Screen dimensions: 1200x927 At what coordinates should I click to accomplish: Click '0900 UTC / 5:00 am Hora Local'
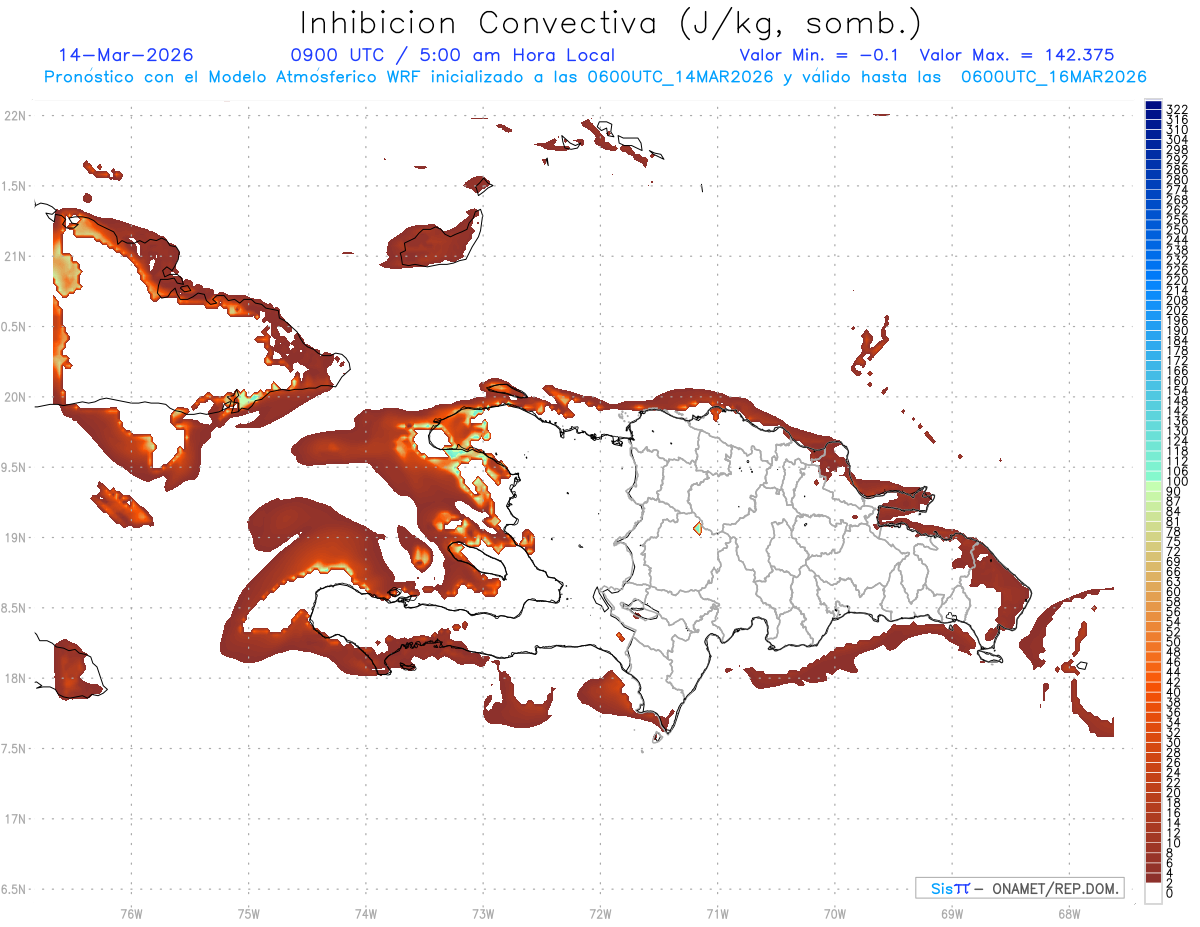point(452,55)
